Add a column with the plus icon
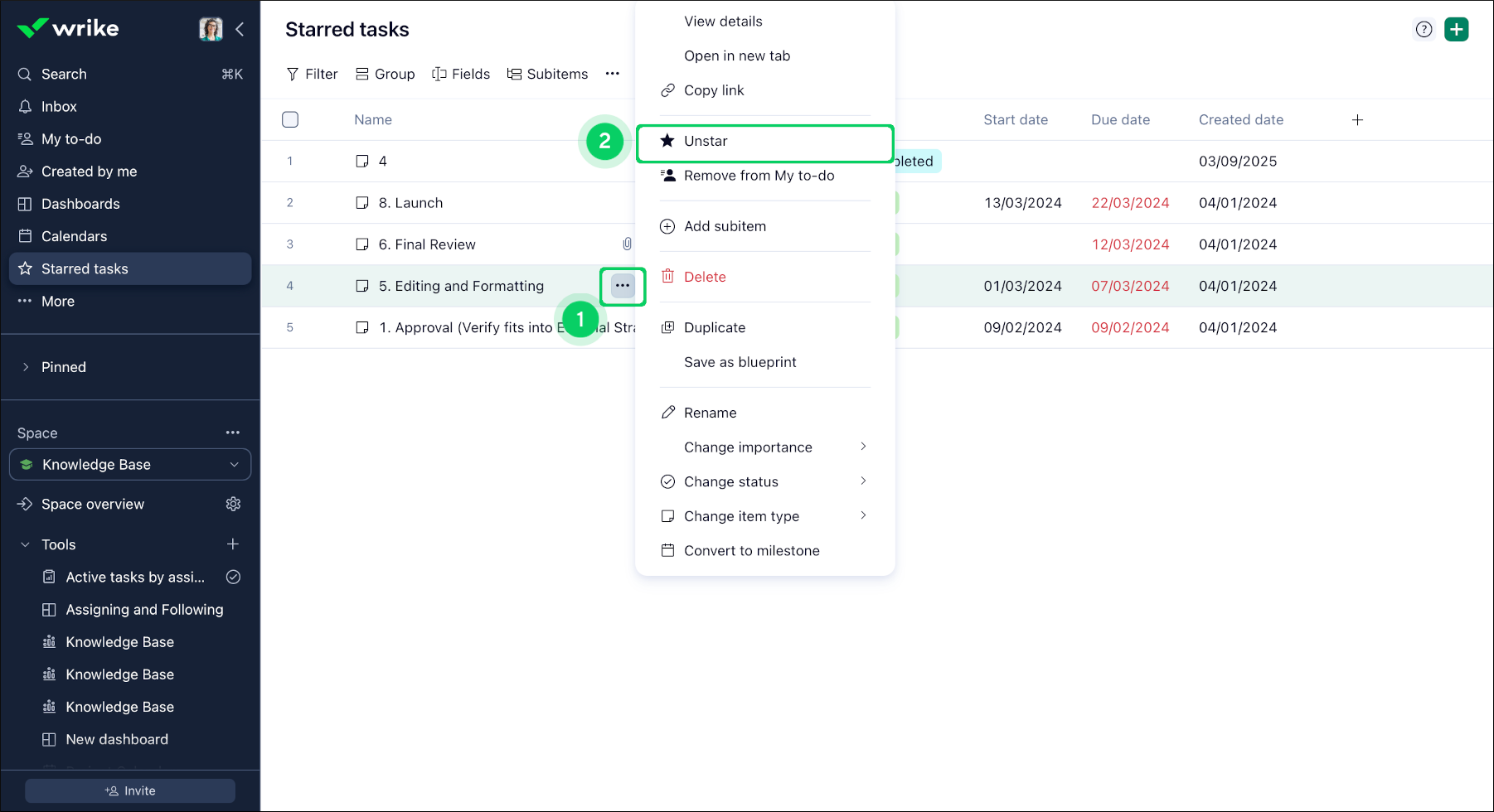 [1357, 120]
